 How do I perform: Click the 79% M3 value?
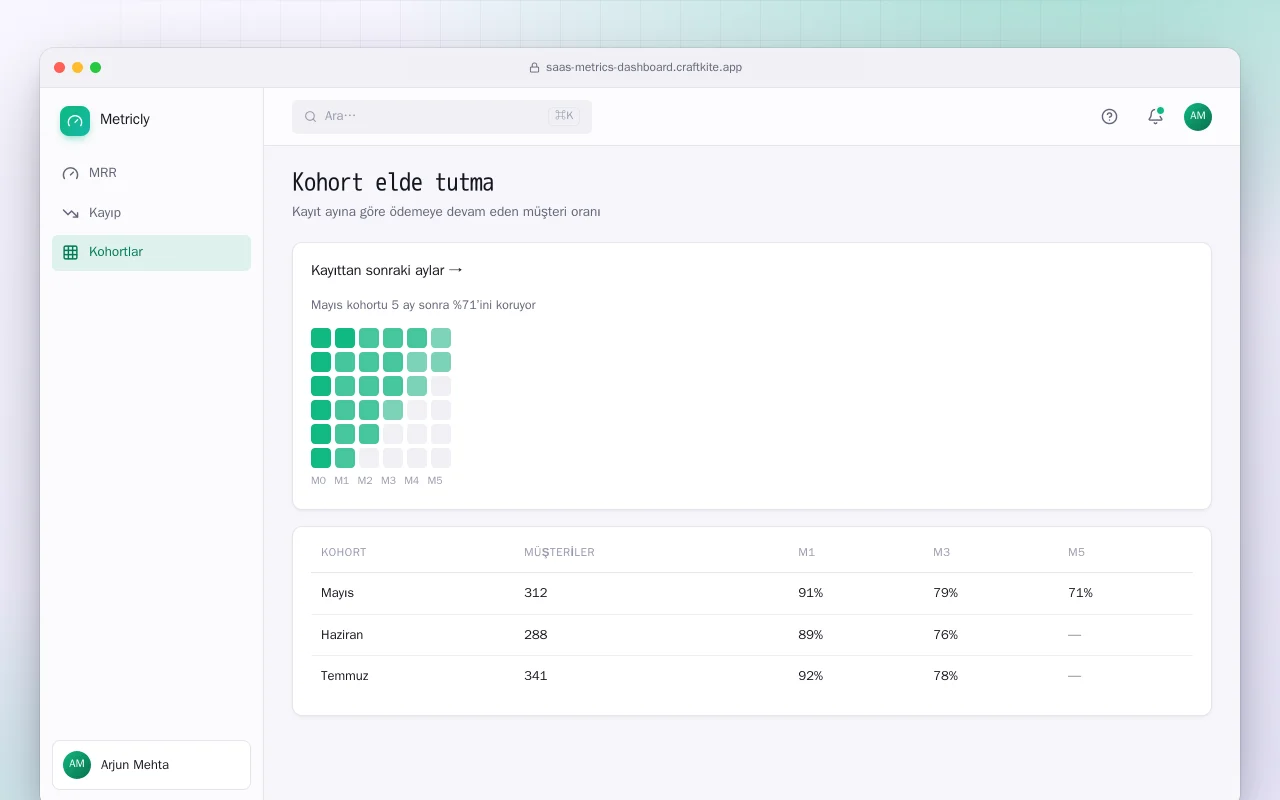(x=946, y=593)
